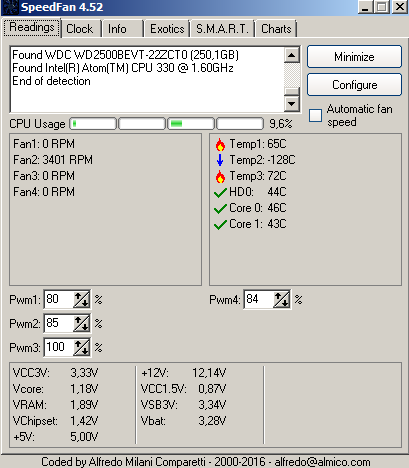Click the fourth CPU usage bar
The height and width of the screenshot is (468, 409).
(240, 124)
